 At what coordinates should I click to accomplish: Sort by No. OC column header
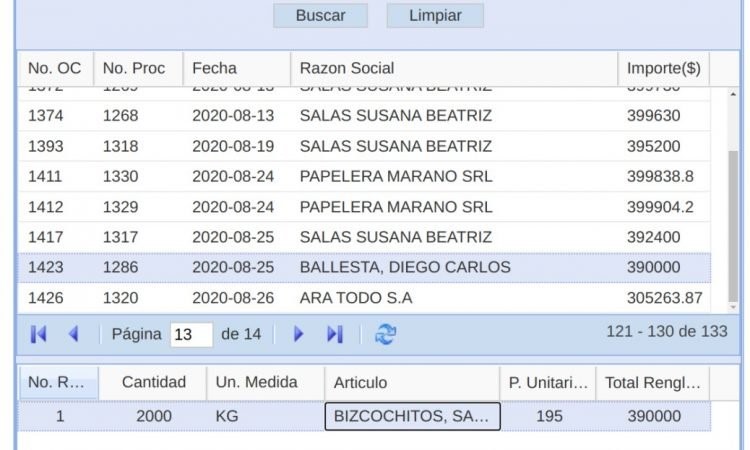[x=55, y=68]
